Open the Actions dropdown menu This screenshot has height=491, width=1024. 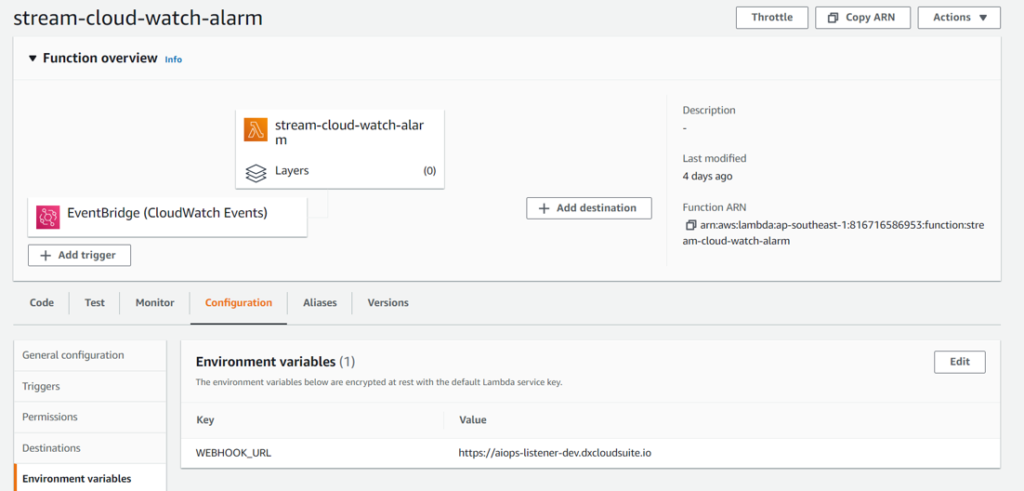pyautogui.click(x=959, y=18)
